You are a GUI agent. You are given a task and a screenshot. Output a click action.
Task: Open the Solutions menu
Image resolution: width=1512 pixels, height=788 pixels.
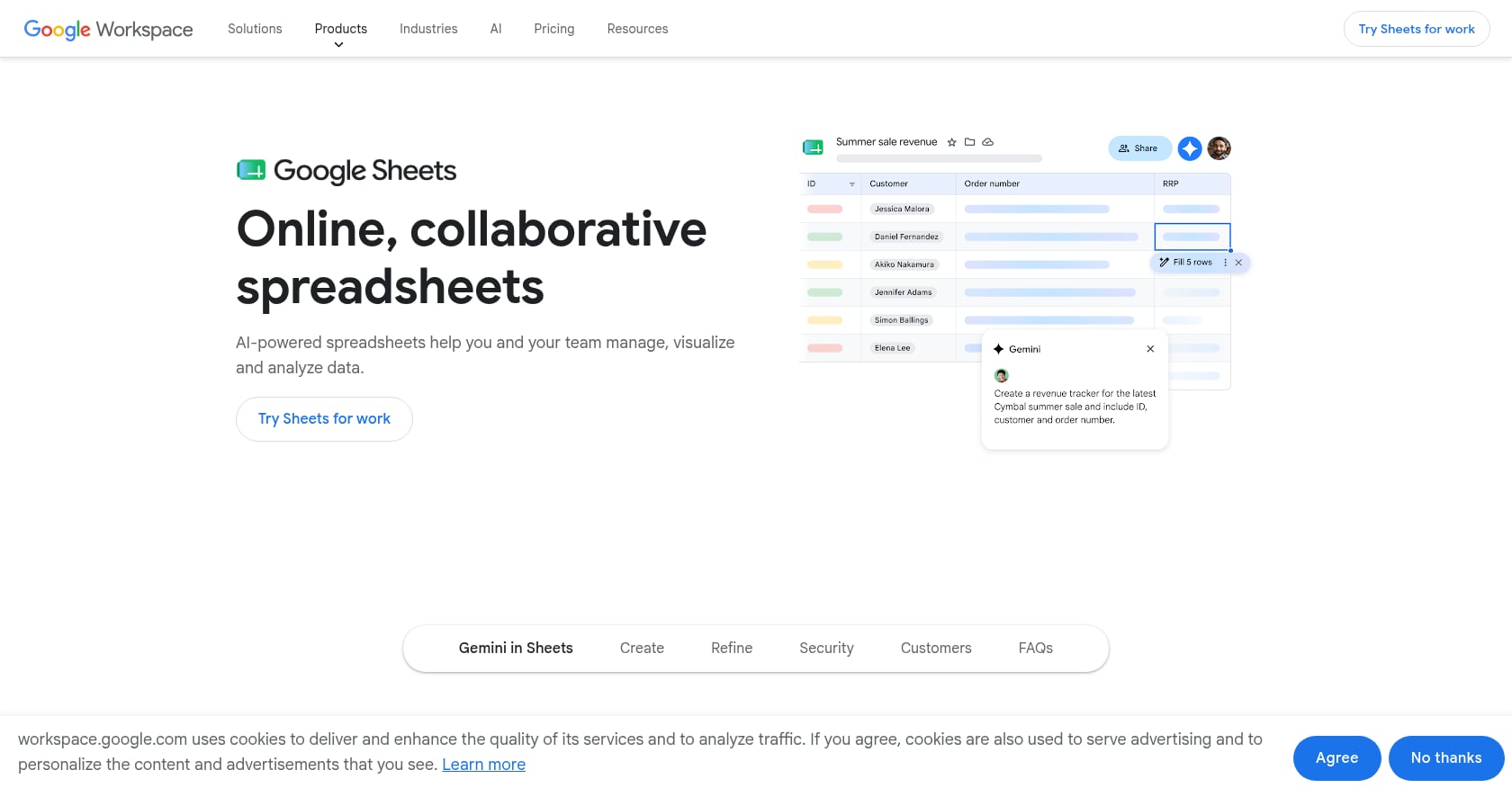pos(255,29)
